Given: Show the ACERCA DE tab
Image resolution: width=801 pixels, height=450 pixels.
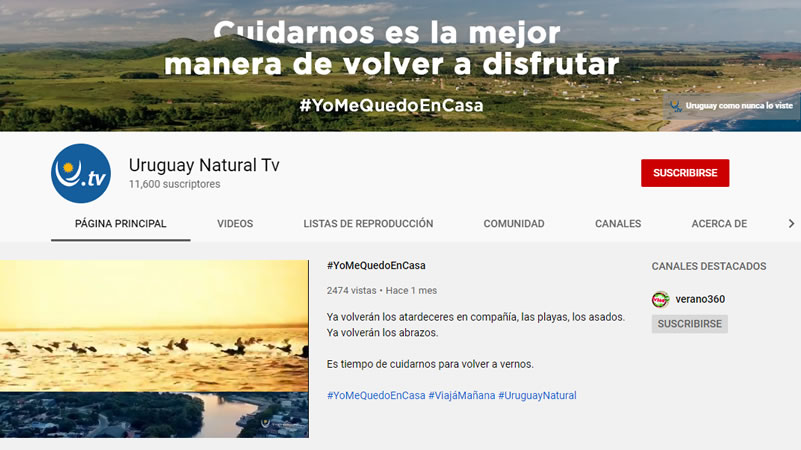Looking at the screenshot, I should pos(719,224).
